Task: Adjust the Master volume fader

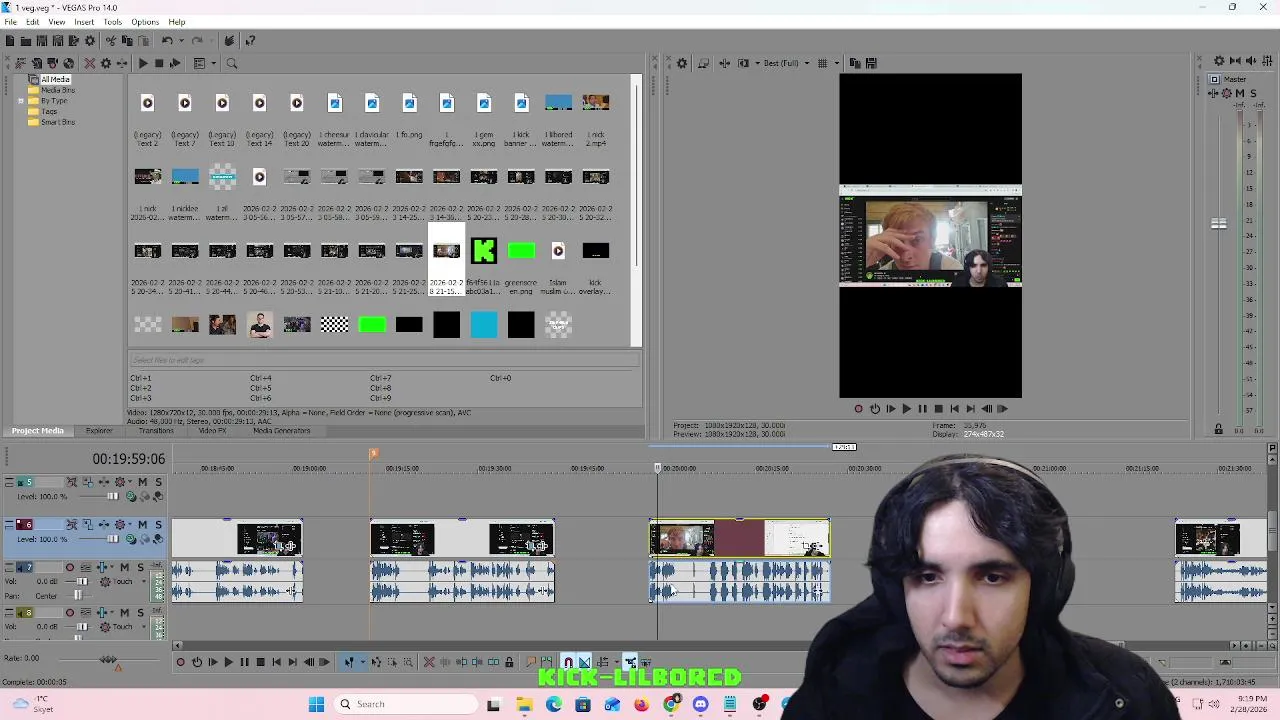Action: pos(1218,224)
